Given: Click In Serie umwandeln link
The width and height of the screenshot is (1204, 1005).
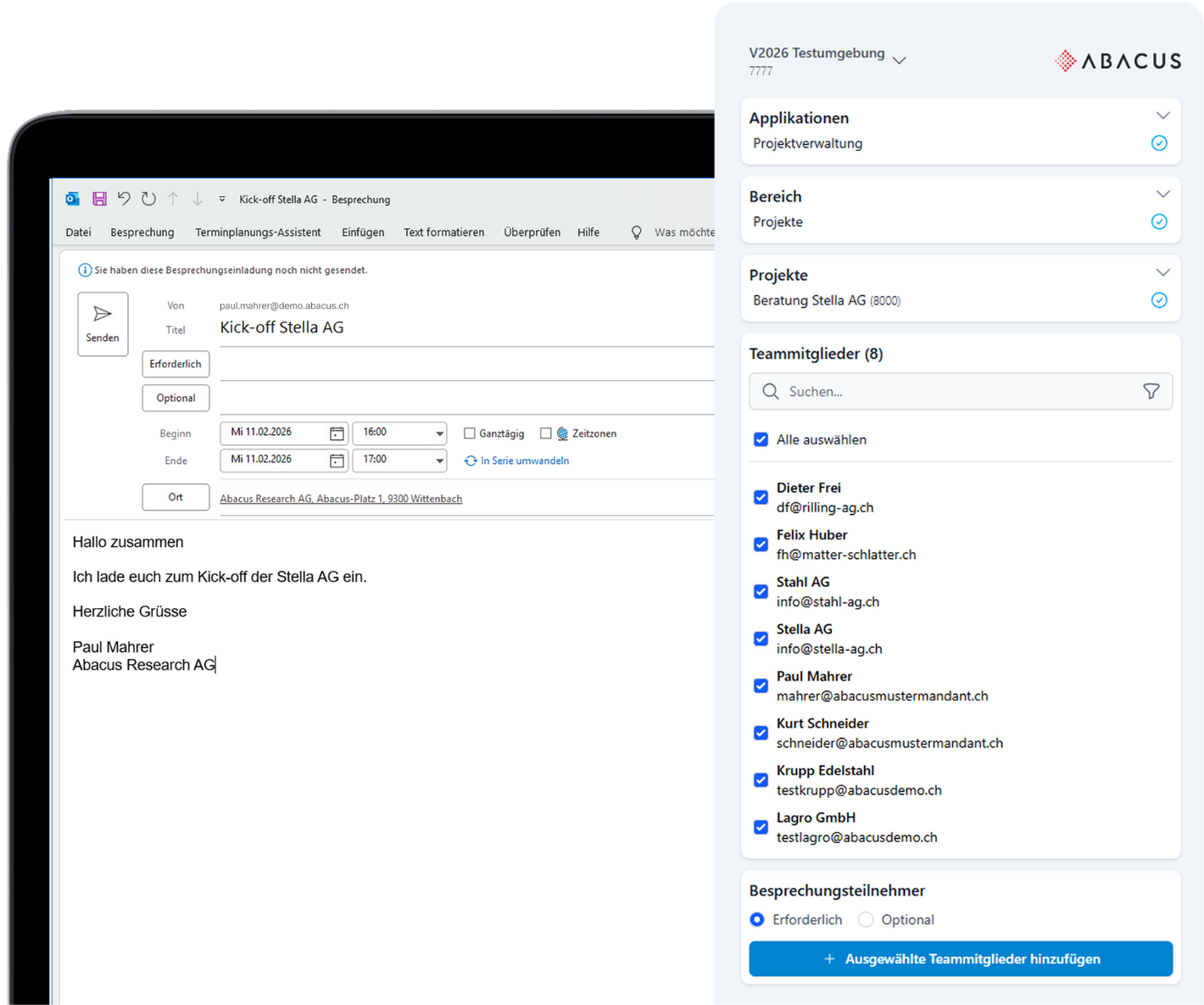Looking at the screenshot, I should click(525, 461).
